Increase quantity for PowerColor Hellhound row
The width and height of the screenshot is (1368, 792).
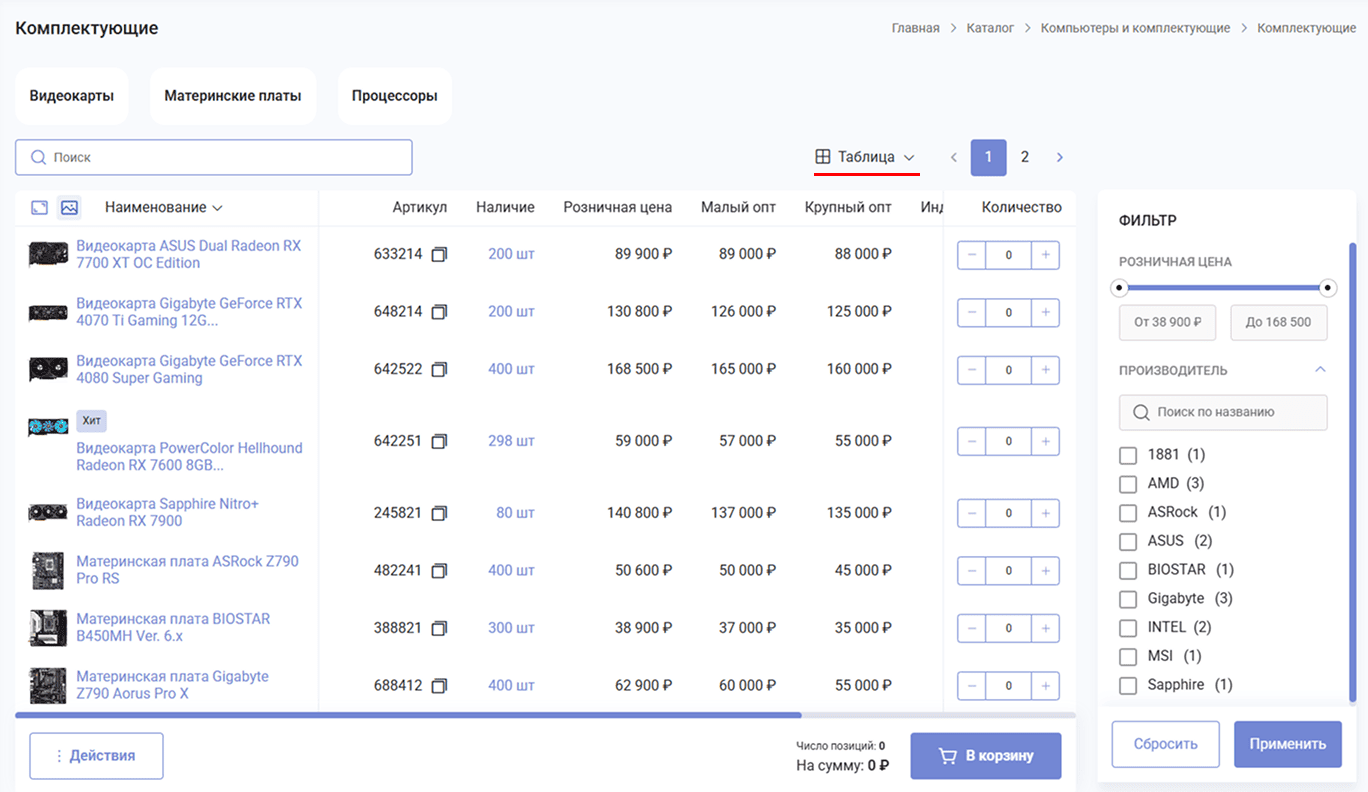1045,441
